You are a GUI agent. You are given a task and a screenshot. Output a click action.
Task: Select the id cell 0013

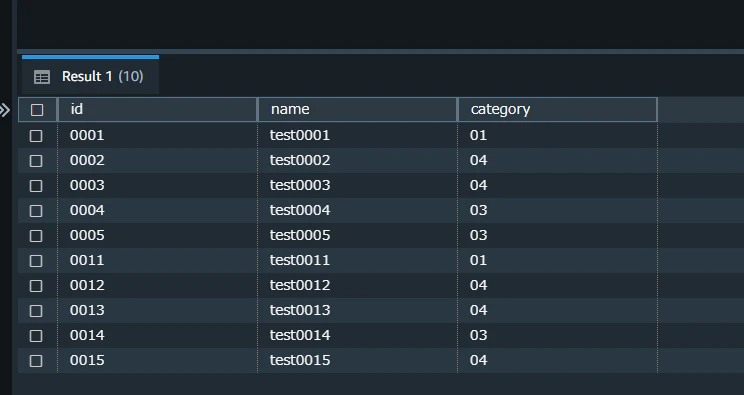[x=157, y=310]
